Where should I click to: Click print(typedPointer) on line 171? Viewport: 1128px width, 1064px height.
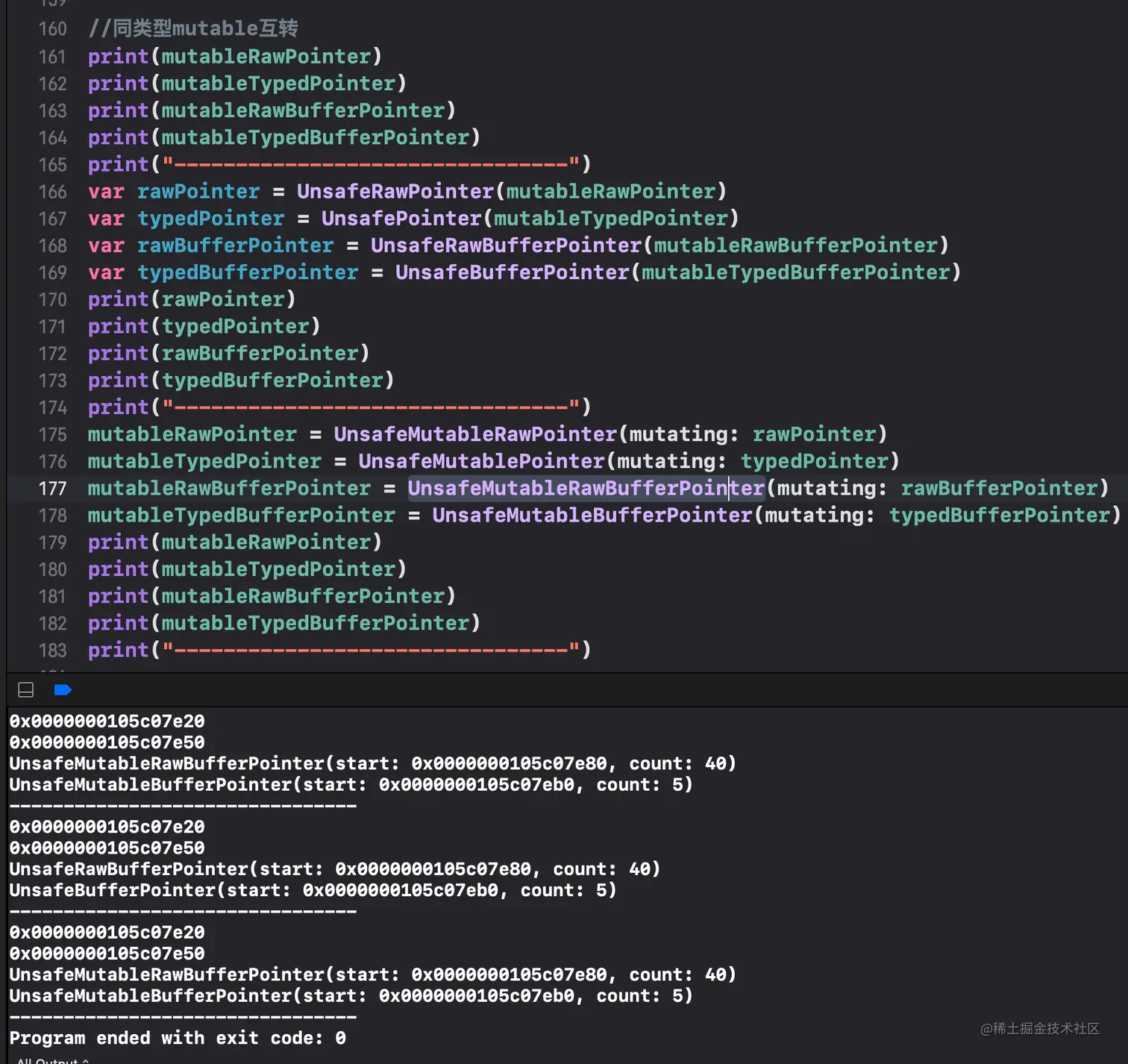(x=204, y=326)
